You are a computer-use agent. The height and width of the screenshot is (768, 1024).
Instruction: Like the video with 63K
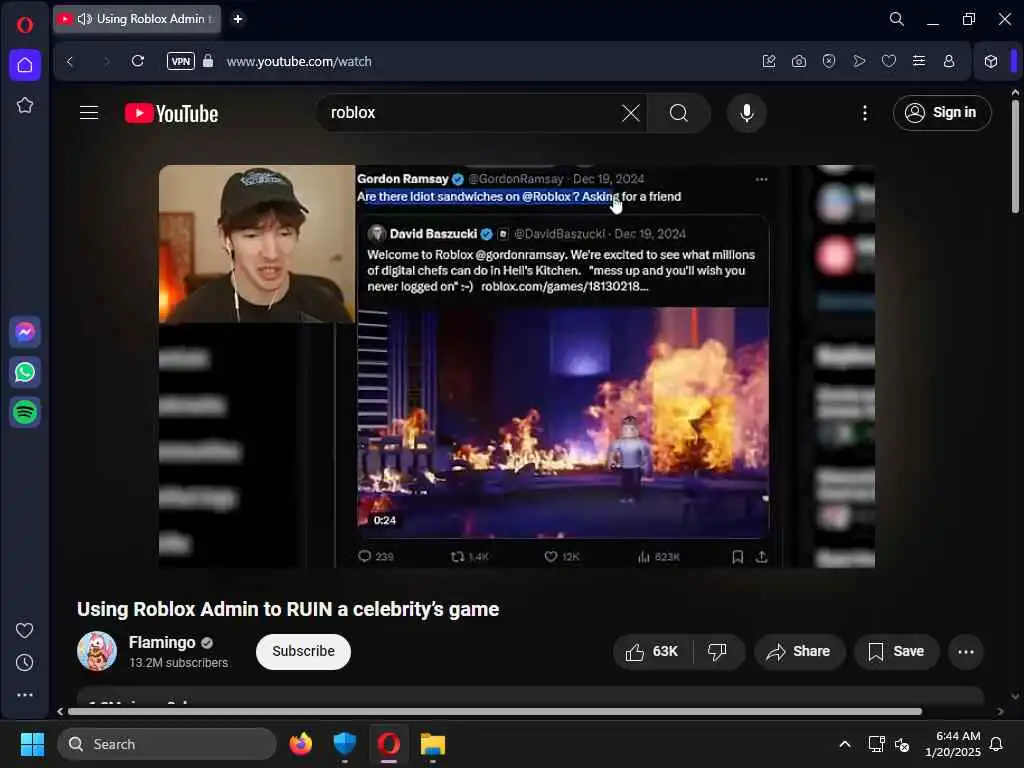coord(652,652)
